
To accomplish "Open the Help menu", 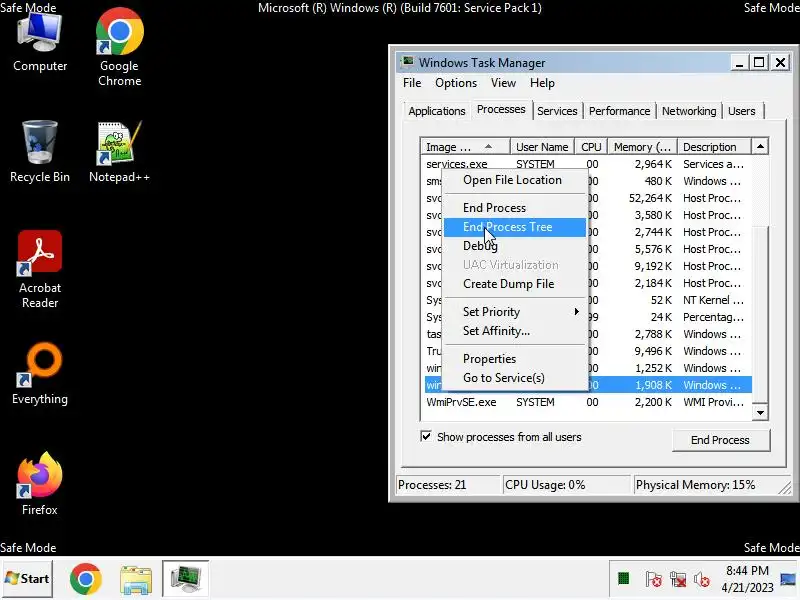I will click(542, 83).
